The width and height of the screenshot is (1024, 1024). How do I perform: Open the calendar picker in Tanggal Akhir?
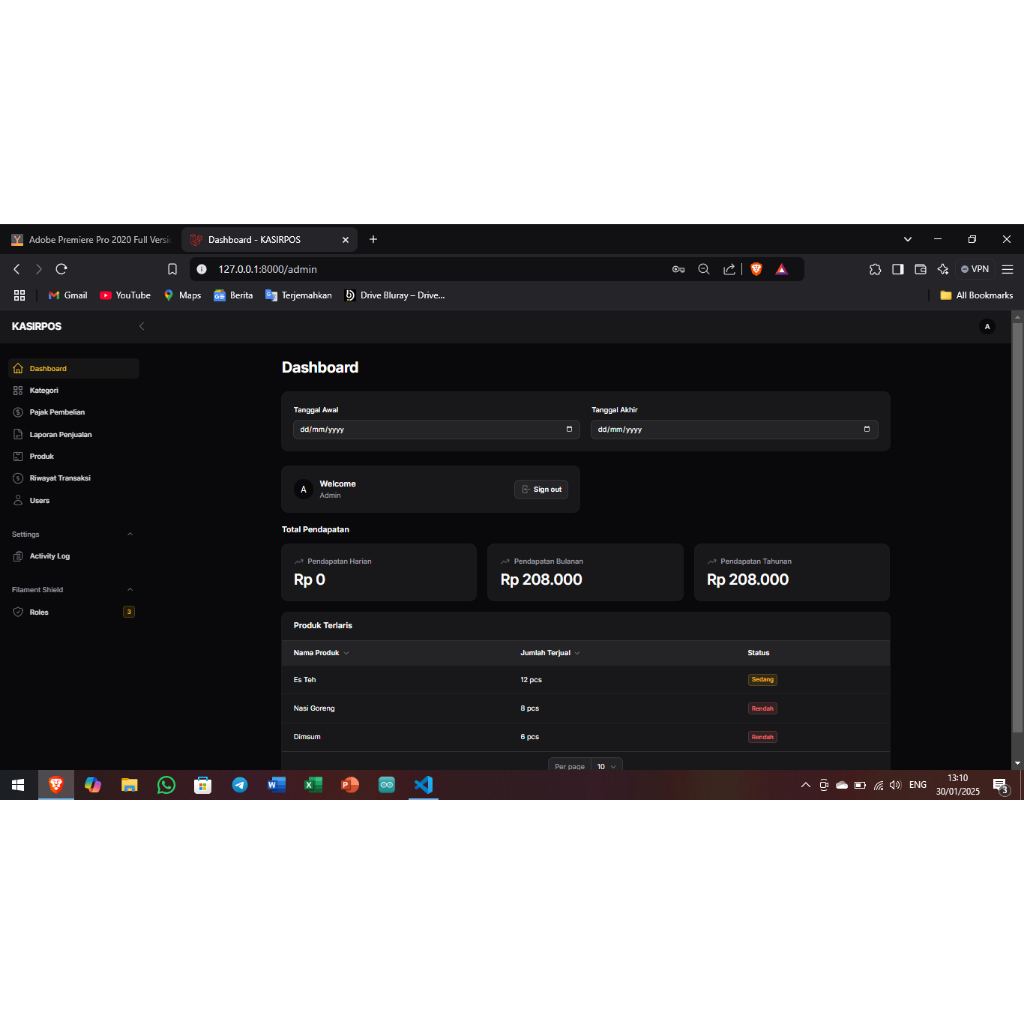click(867, 429)
